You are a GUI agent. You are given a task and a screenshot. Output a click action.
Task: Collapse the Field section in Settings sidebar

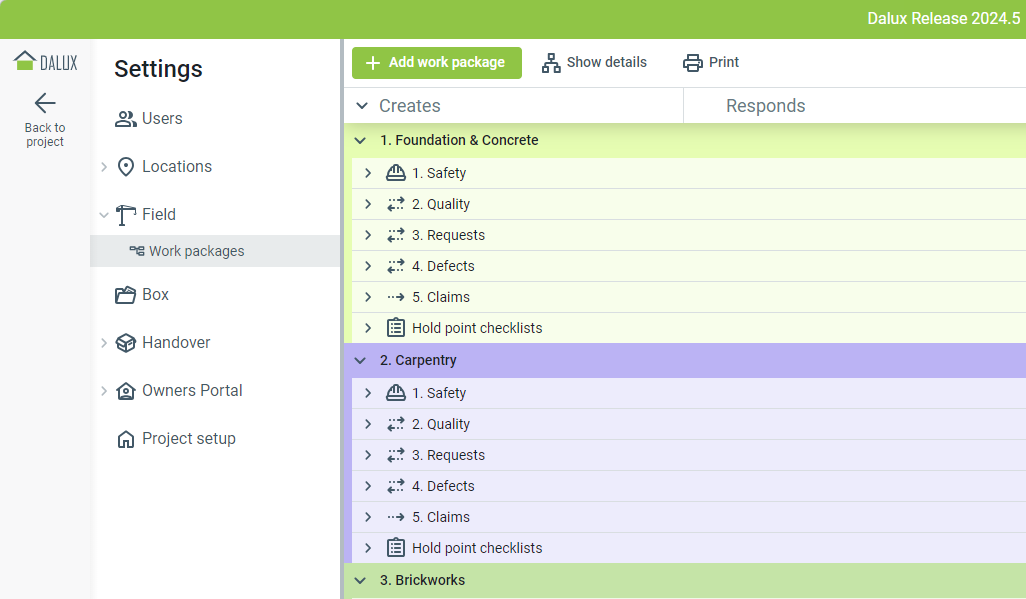(x=104, y=215)
